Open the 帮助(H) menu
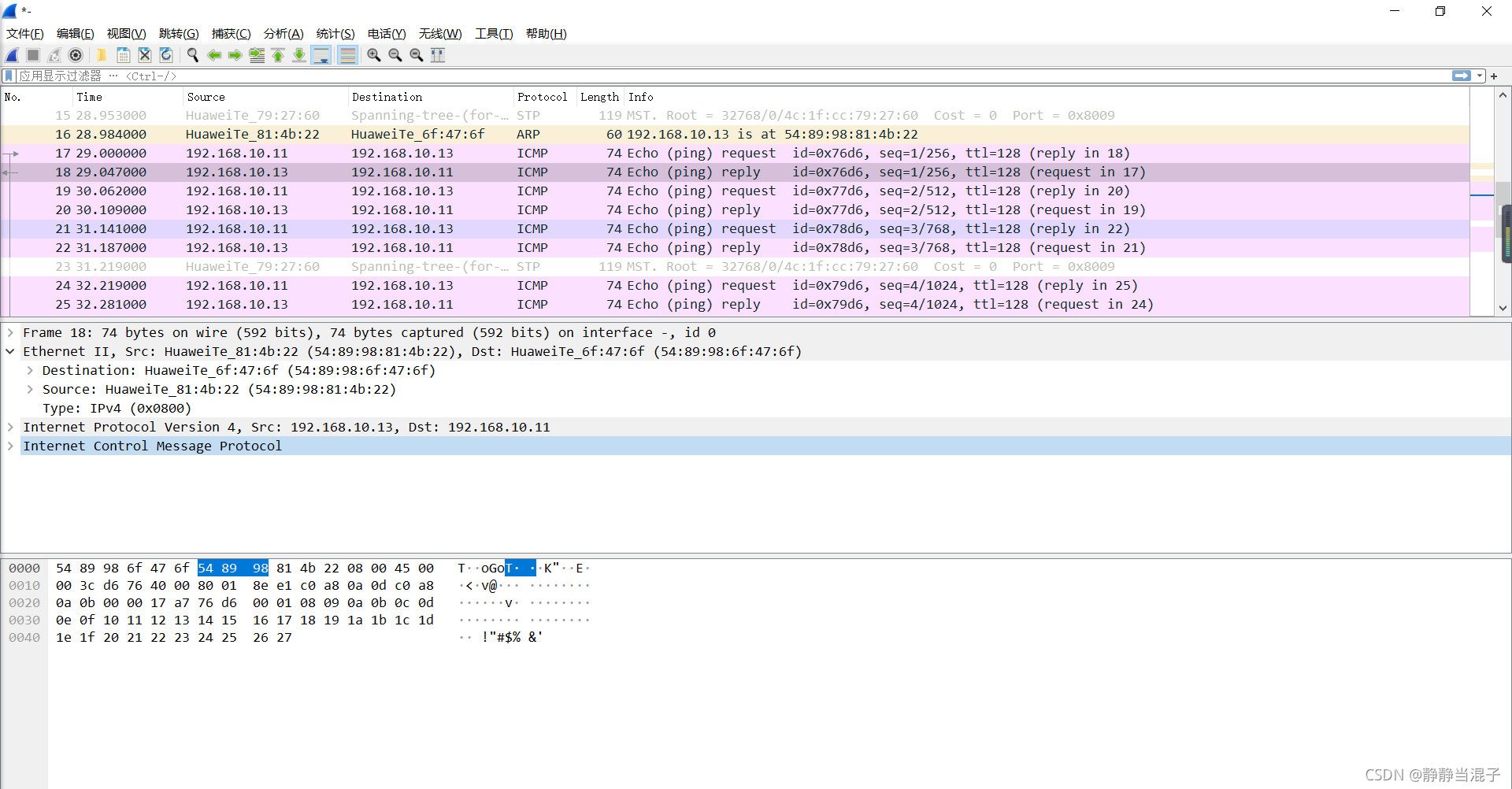Viewport: 1512px width, 789px height. (x=547, y=33)
